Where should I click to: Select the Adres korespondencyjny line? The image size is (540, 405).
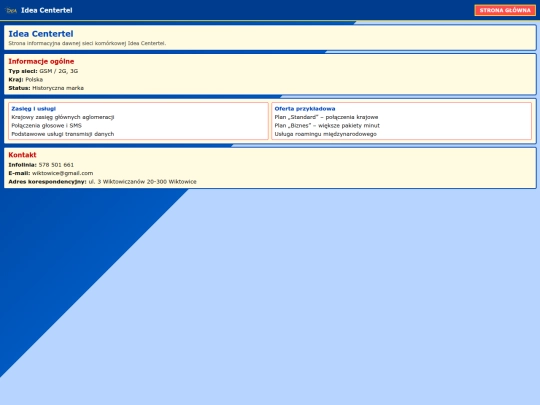click(x=102, y=182)
